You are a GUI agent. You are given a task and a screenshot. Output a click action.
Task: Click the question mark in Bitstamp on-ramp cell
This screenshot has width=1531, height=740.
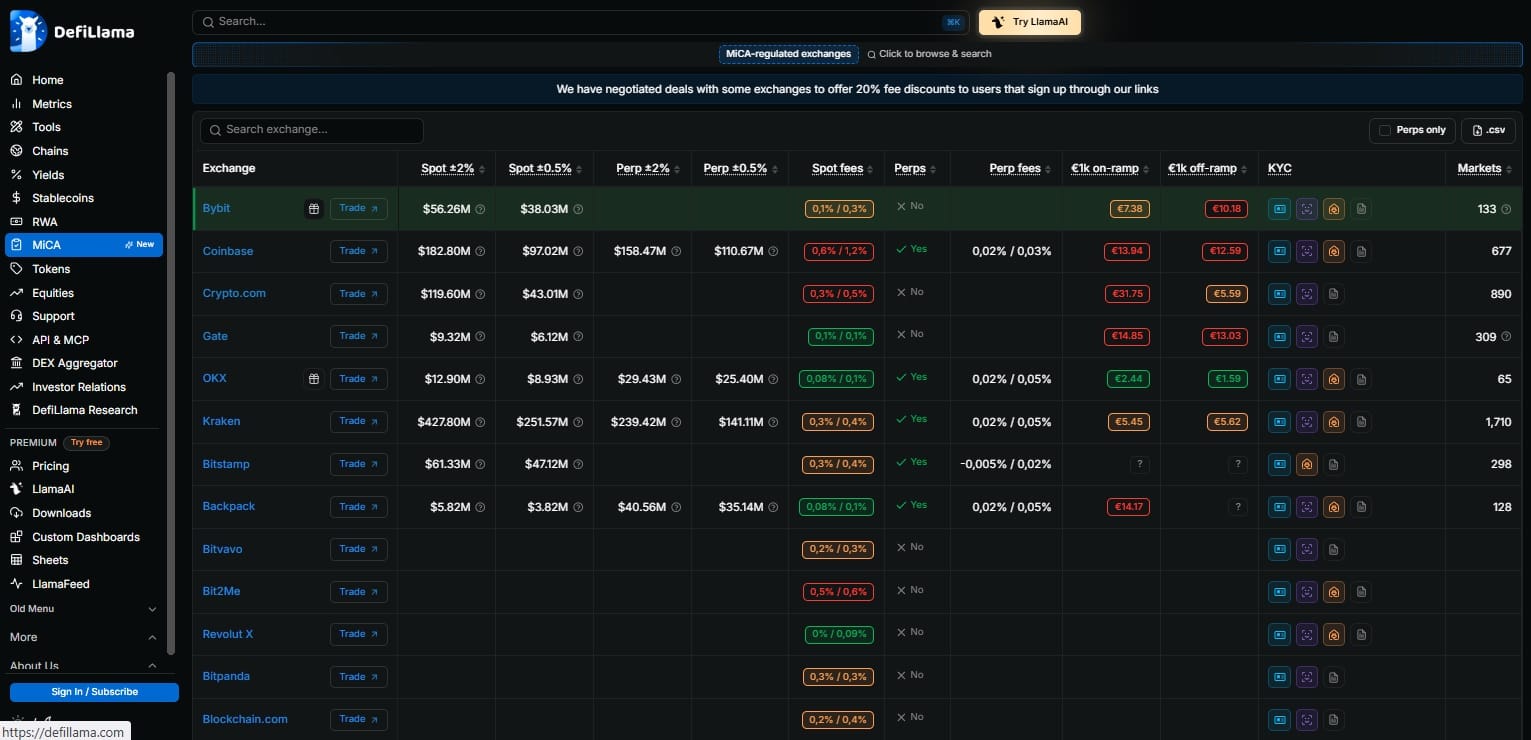point(1138,464)
